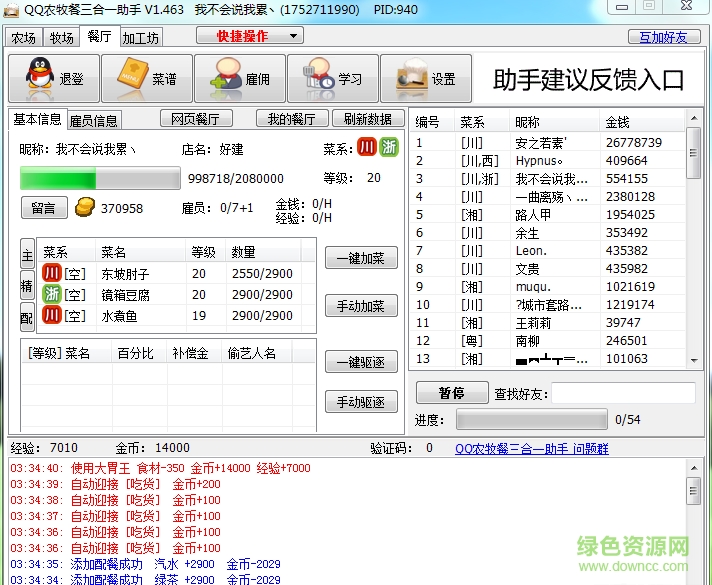
Task: Click the red 川 cuisine badge
Action: pos(367,148)
